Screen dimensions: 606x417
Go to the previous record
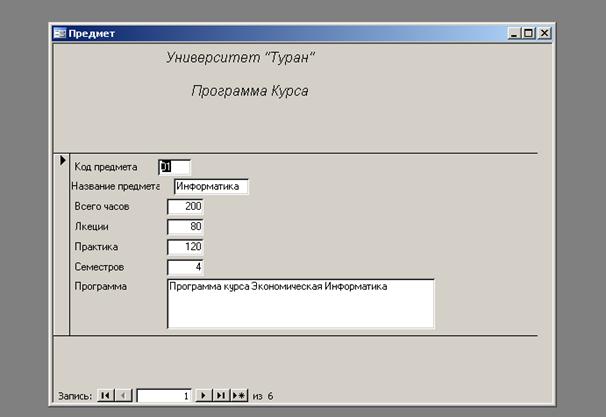coord(124,395)
